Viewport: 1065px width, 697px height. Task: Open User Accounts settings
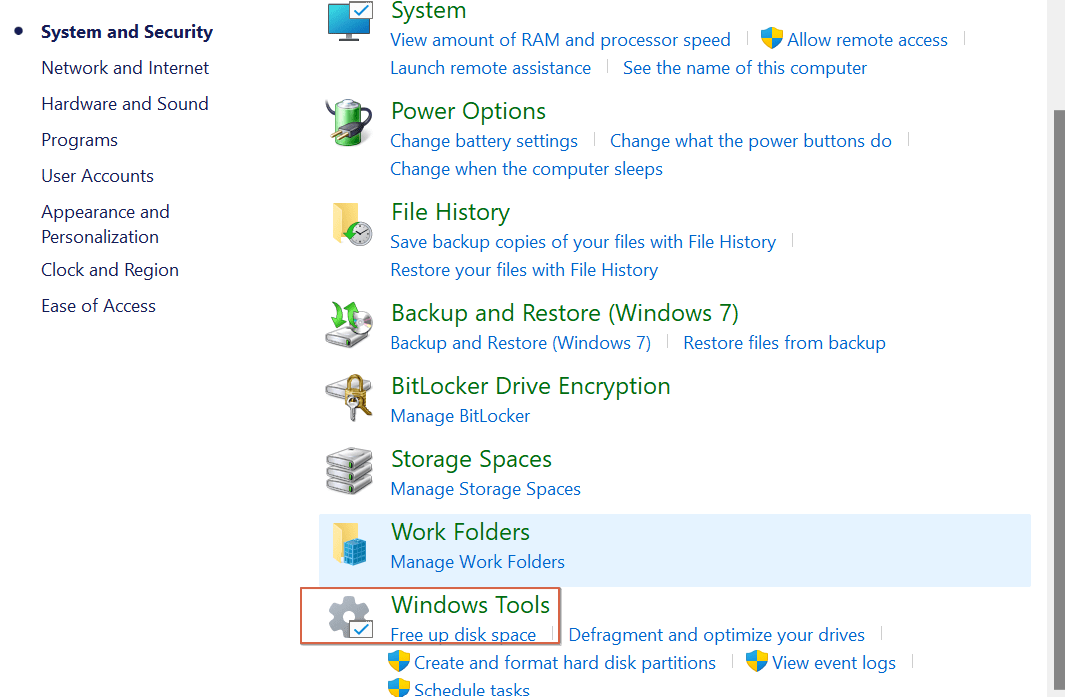point(97,175)
